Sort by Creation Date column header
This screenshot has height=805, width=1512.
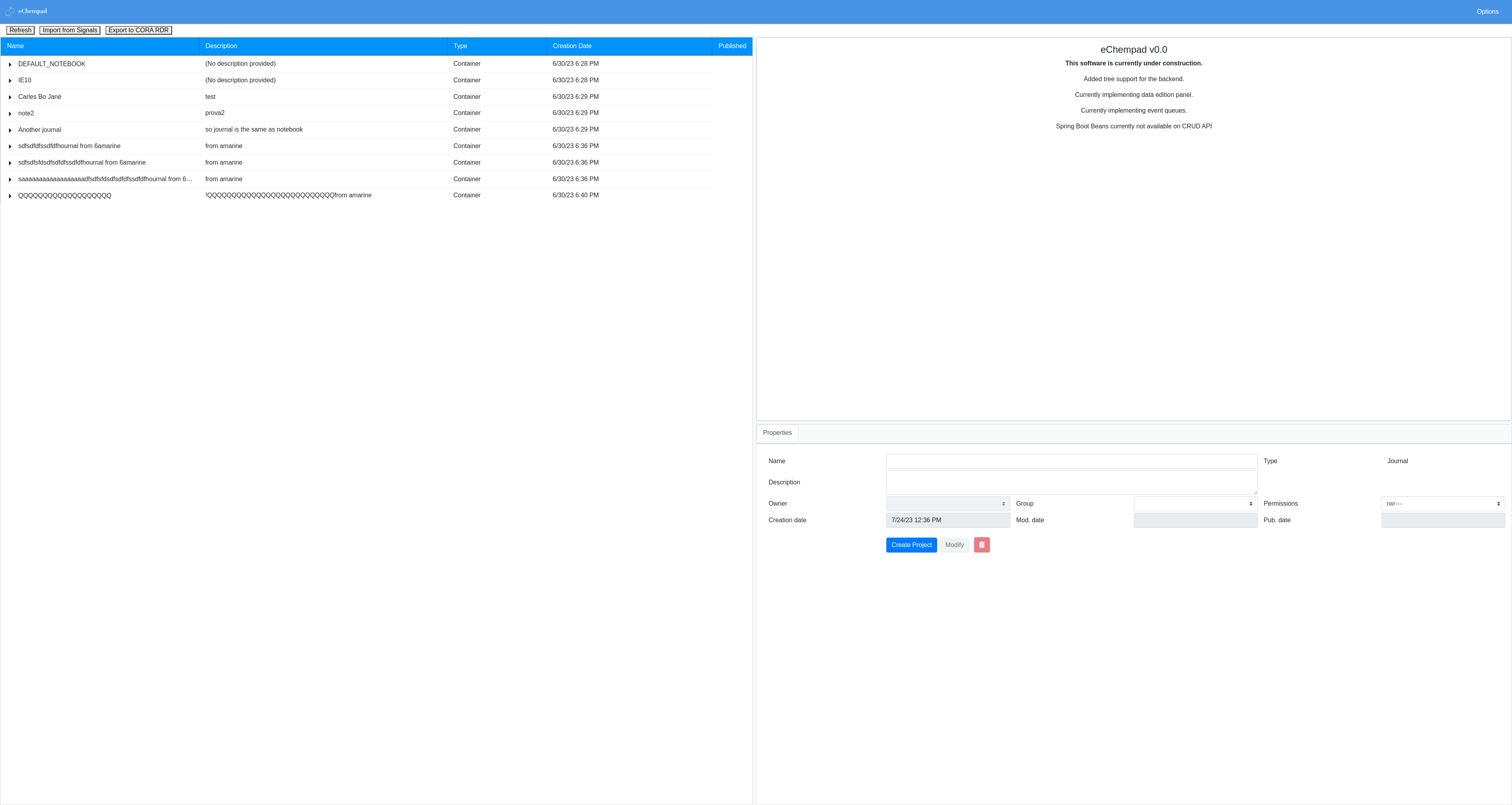(572, 46)
